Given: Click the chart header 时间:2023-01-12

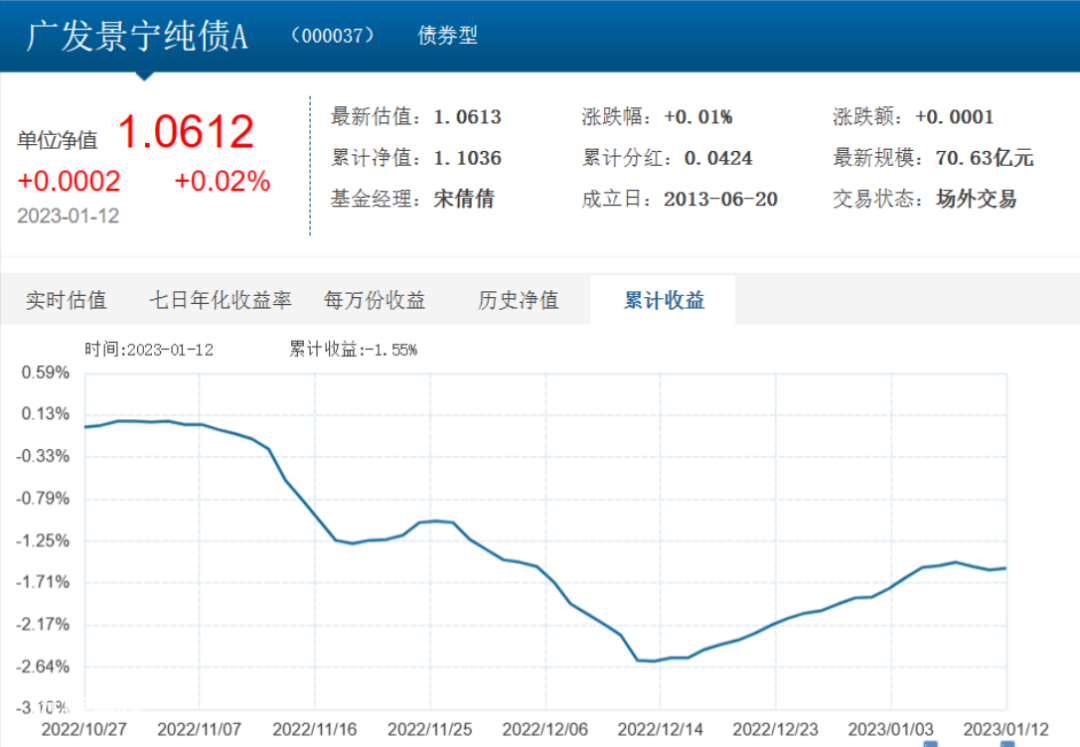Looking at the screenshot, I should pyautogui.click(x=149, y=350).
